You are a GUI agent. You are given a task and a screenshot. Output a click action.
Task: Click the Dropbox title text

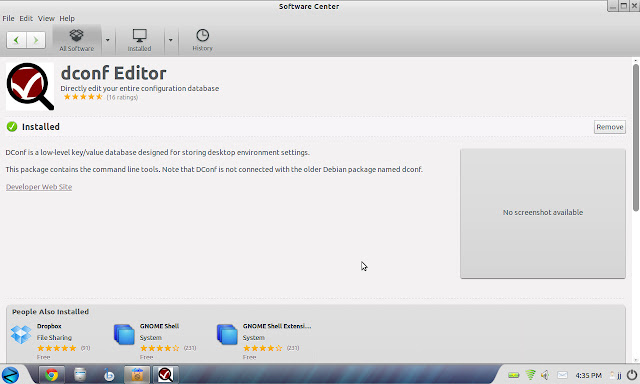point(49,326)
